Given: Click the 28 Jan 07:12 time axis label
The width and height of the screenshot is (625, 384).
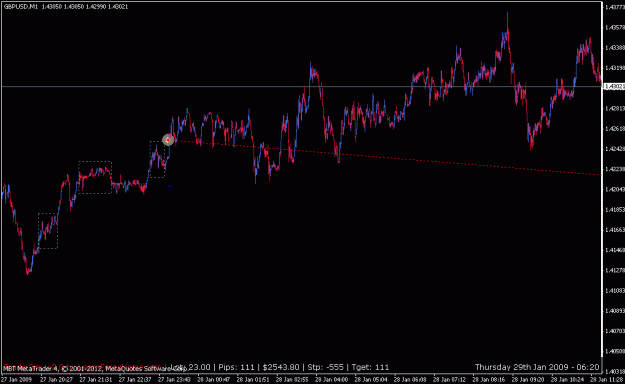Looking at the screenshot, I should coord(449,379).
